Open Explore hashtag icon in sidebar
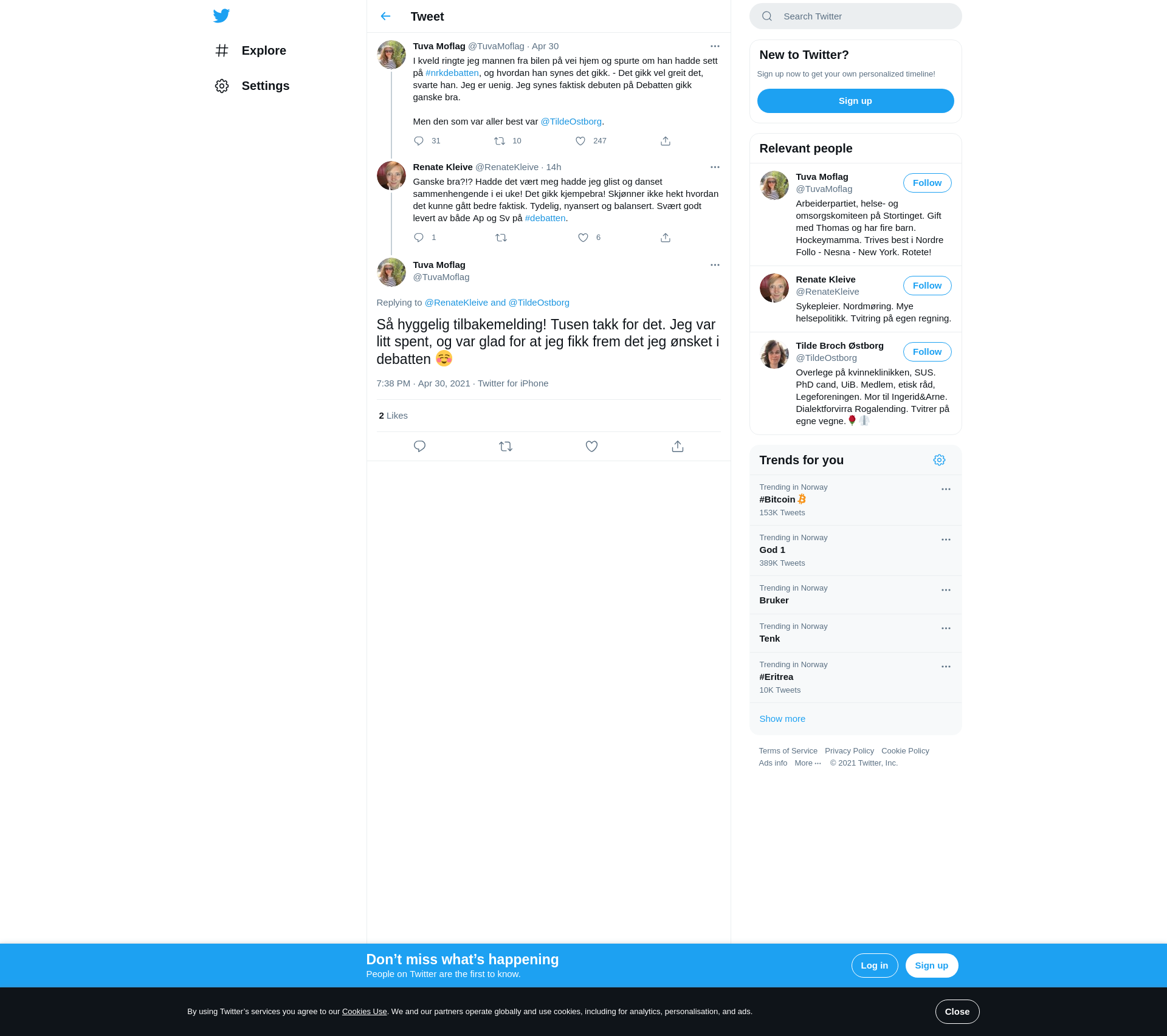 (x=222, y=50)
